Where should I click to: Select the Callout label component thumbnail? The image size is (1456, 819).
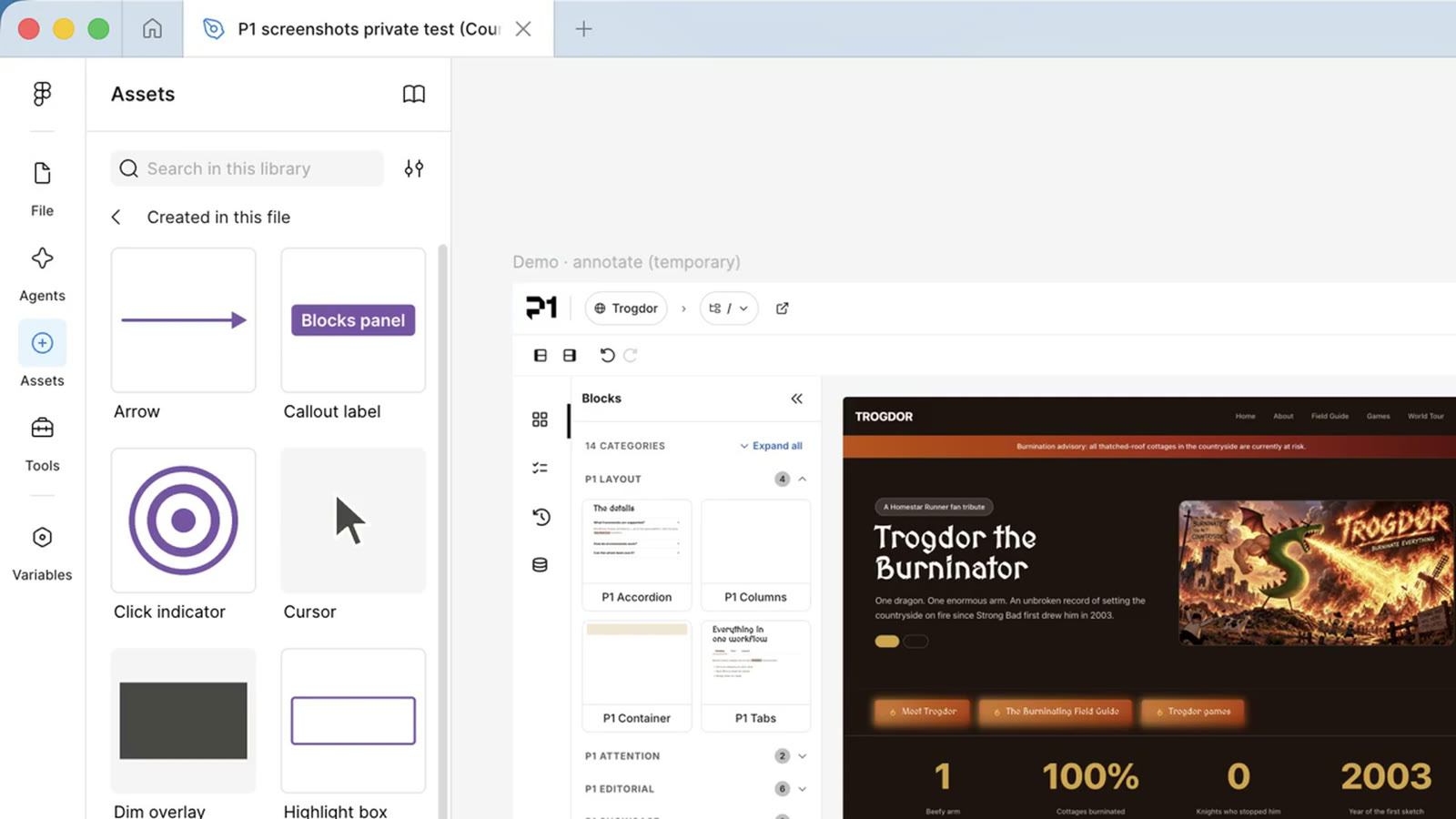(x=353, y=320)
